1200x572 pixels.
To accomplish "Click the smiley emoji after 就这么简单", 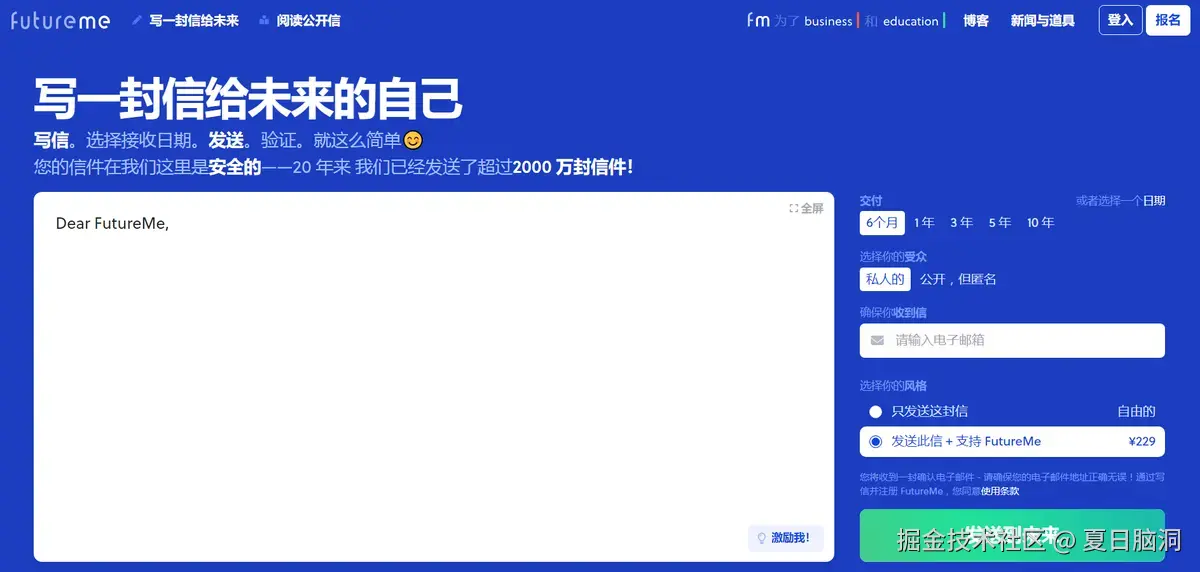I will click(413, 141).
